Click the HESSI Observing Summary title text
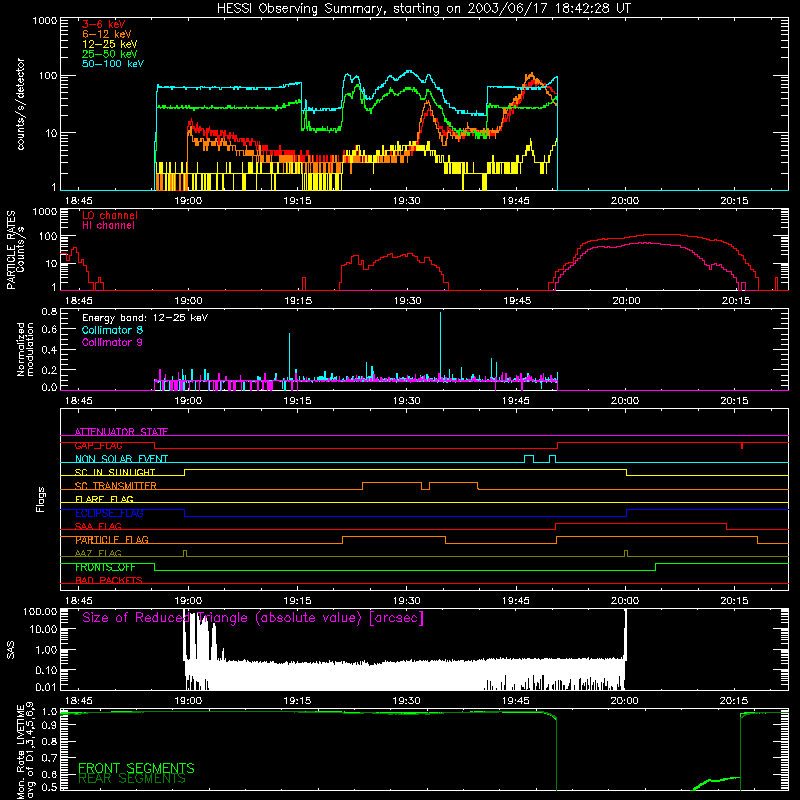The image size is (800, 800). (423, 8)
